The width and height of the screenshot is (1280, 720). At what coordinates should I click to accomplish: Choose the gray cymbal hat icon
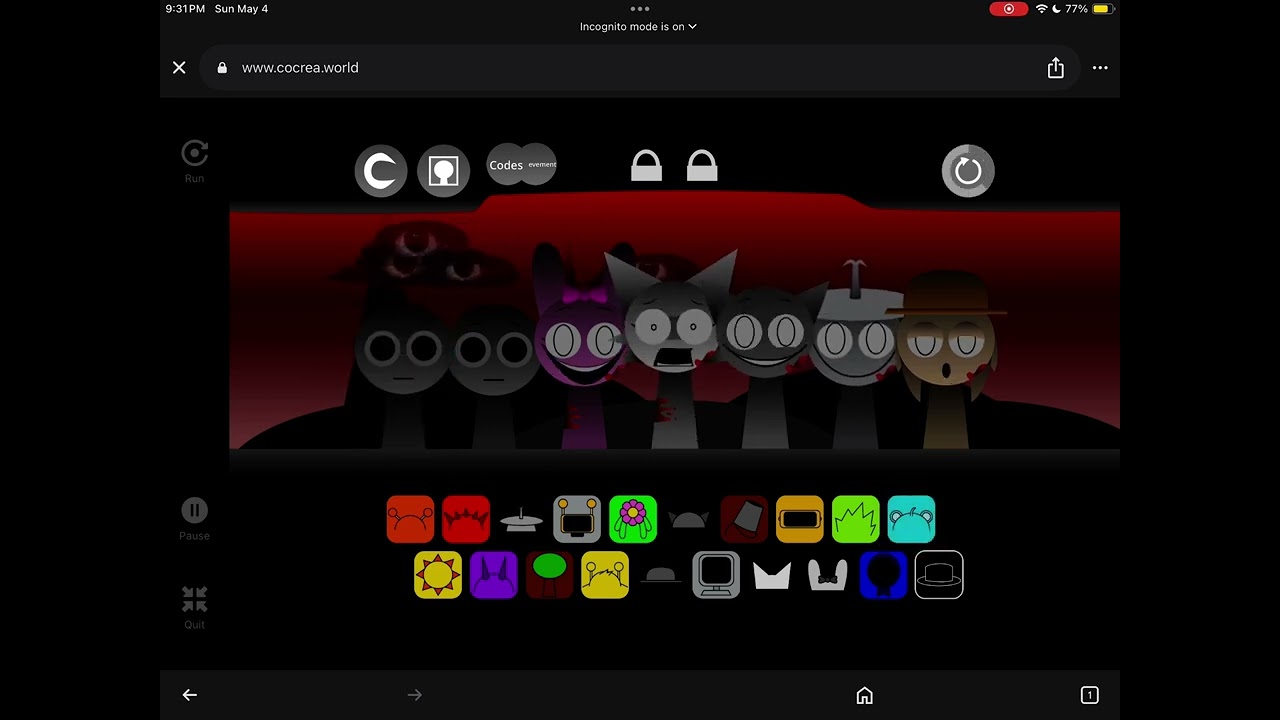(x=521, y=520)
